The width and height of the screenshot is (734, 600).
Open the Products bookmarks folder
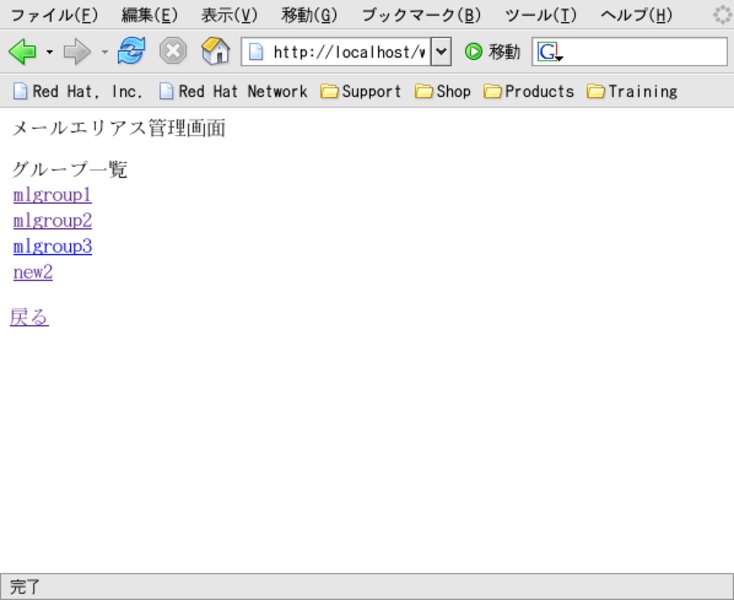point(529,91)
